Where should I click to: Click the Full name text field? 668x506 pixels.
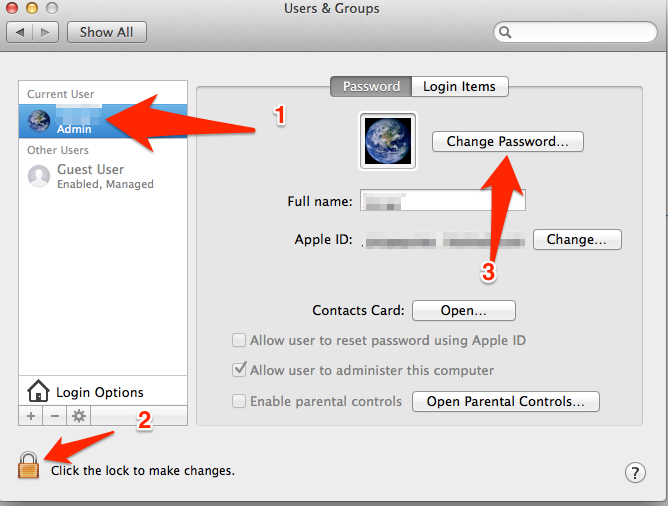[x=442, y=201]
